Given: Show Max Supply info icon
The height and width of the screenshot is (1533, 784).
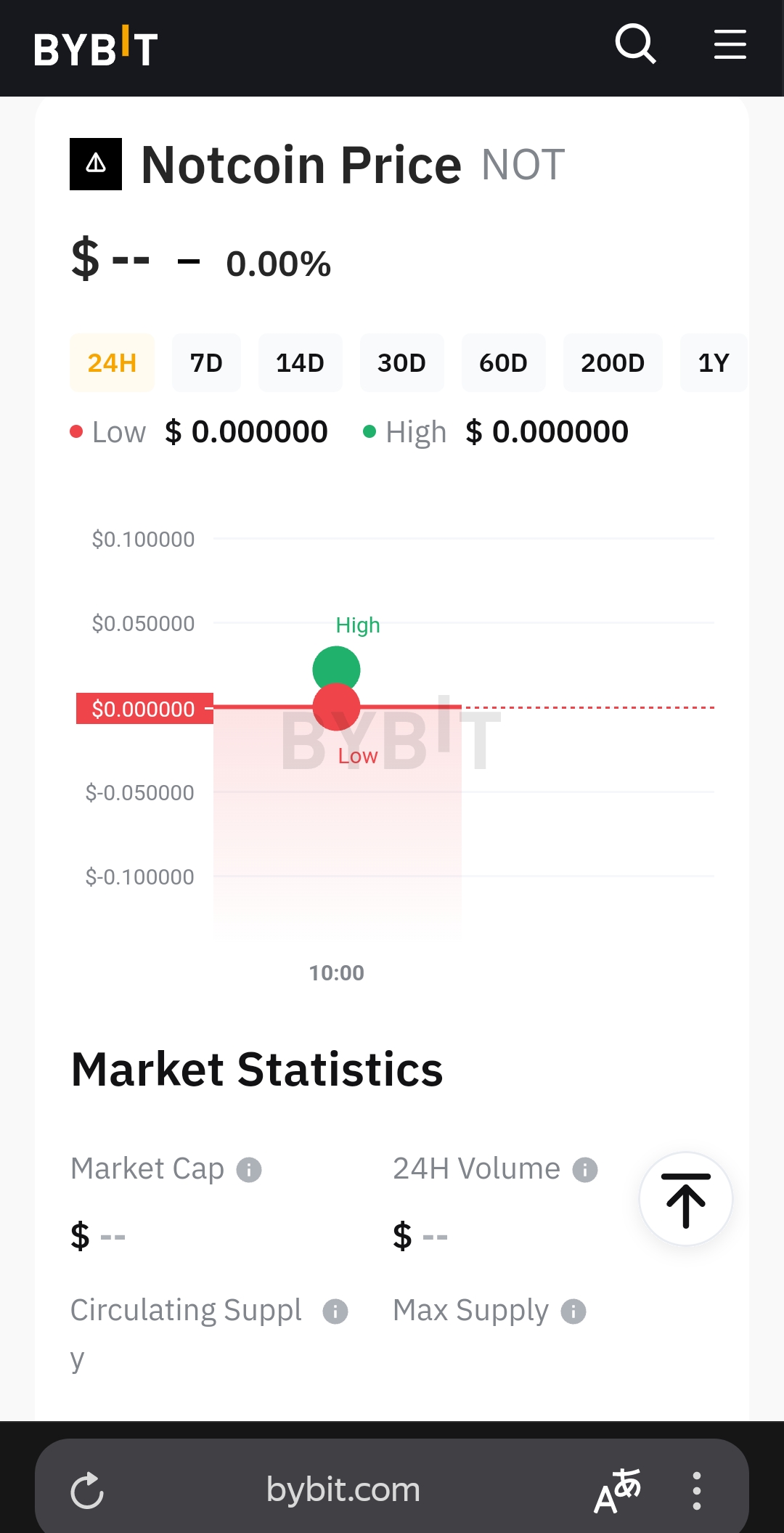Looking at the screenshot, I should tap(573, 1312).
